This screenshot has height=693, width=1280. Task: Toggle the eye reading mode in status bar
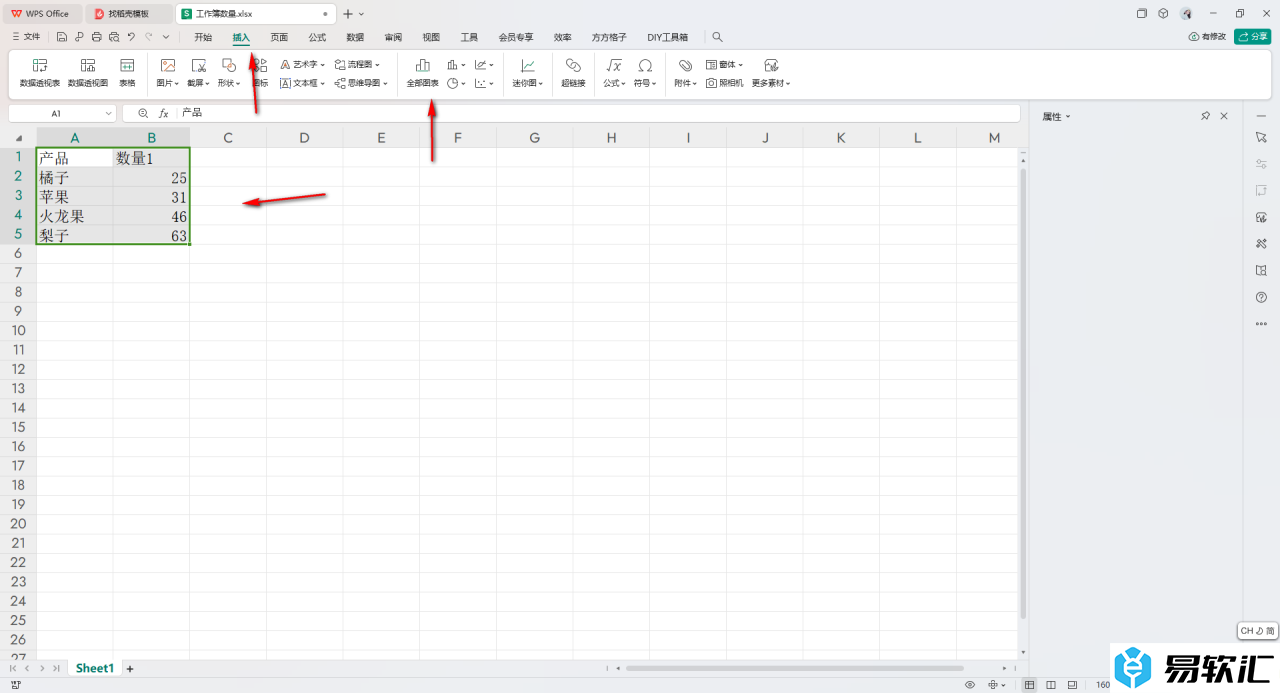[x=970, y=685]
